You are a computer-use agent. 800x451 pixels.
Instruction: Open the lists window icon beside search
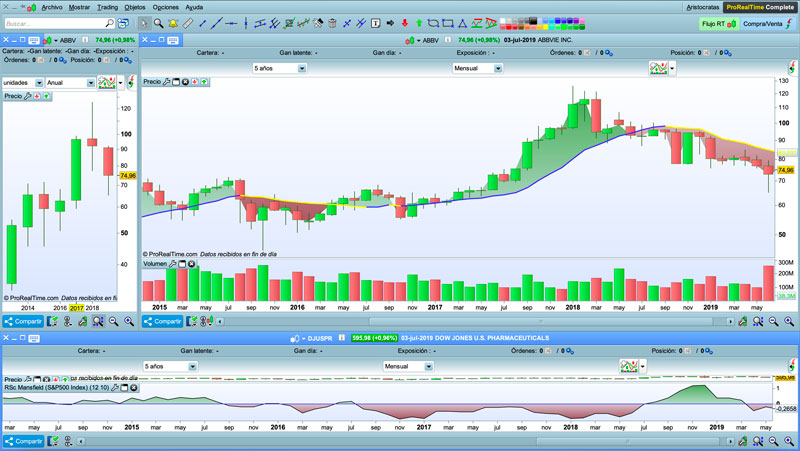123,23
